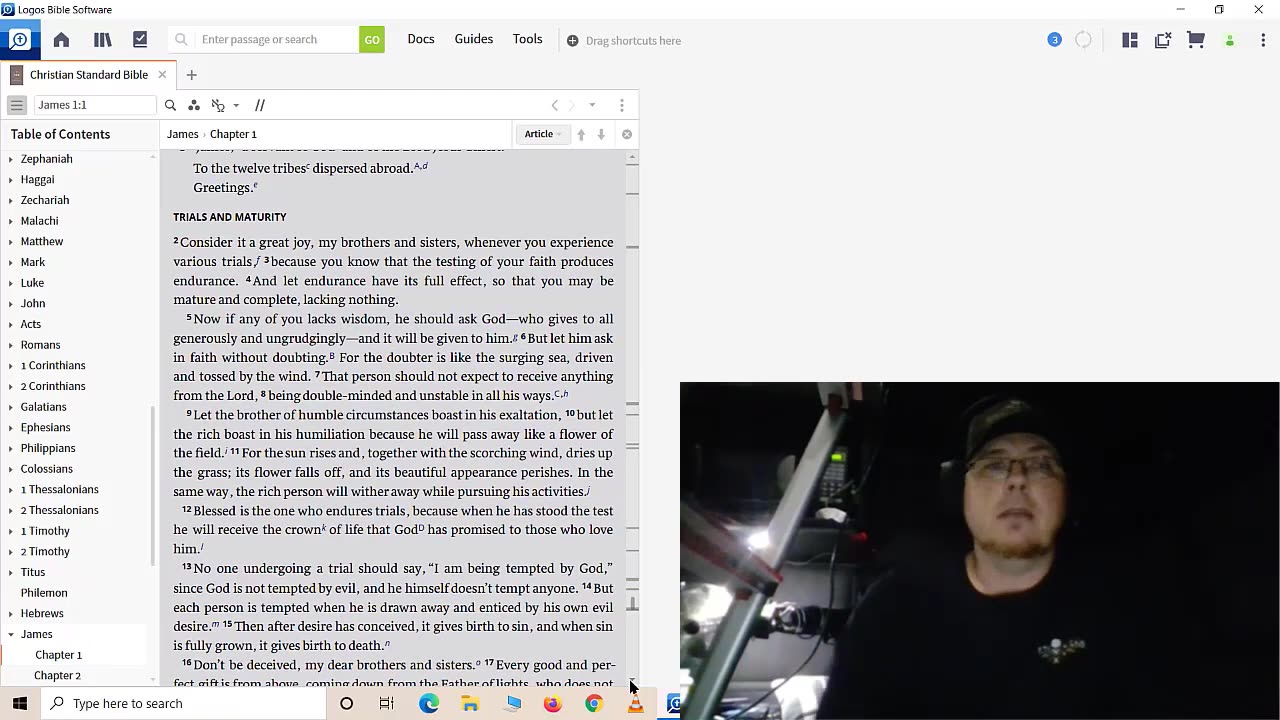Navigate forward in panel history
This screenshot has width=1280, height=720.
point(572,105)
